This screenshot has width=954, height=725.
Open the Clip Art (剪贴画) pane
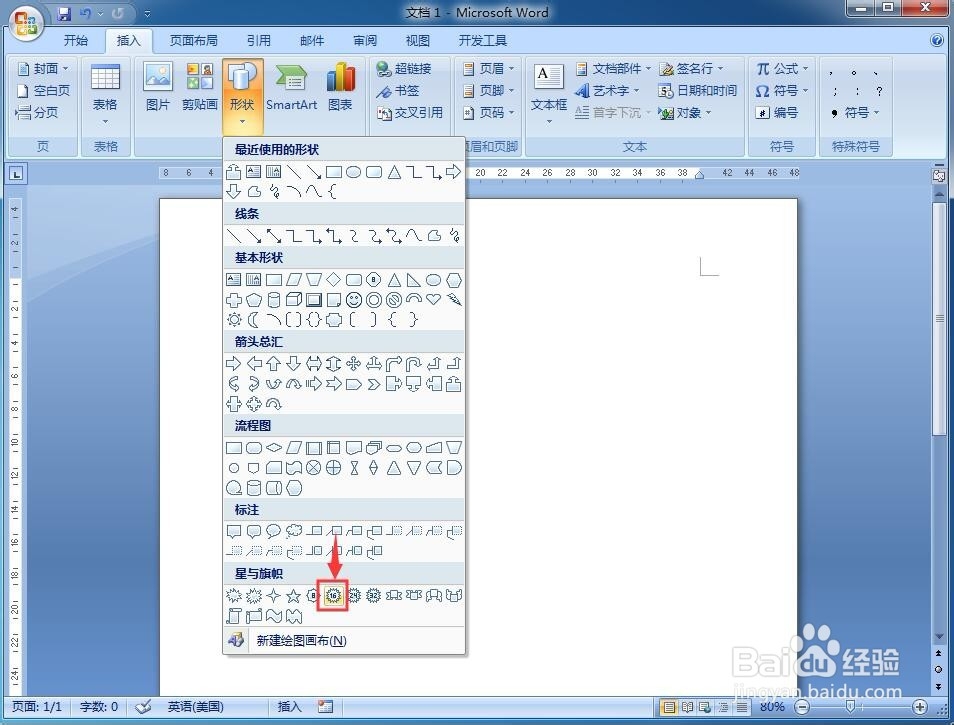200,87
